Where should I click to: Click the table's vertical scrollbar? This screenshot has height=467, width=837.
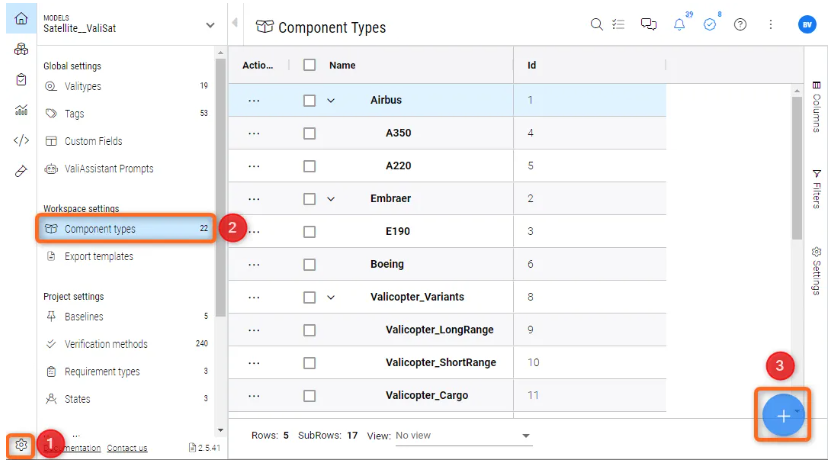point(797,160)
